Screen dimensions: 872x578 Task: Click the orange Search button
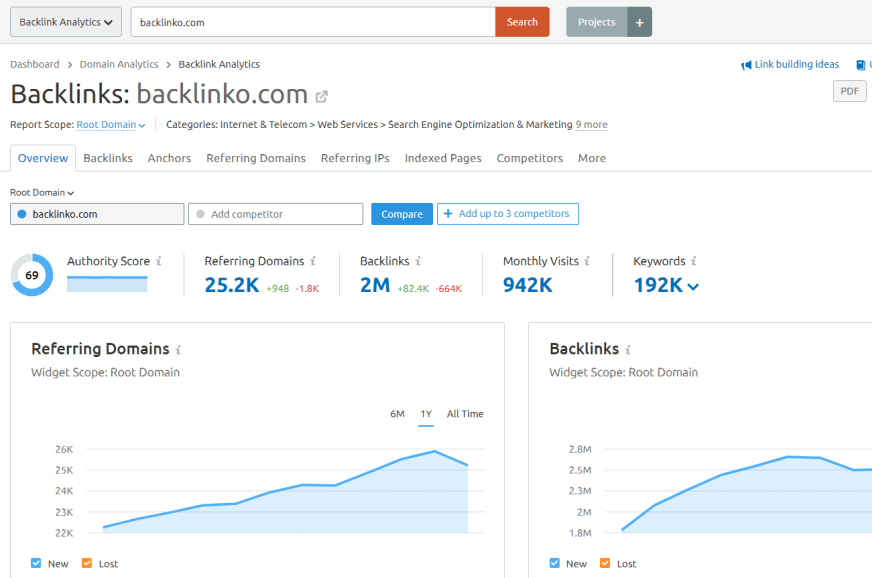pyautogui.click(x=522, y=22)
